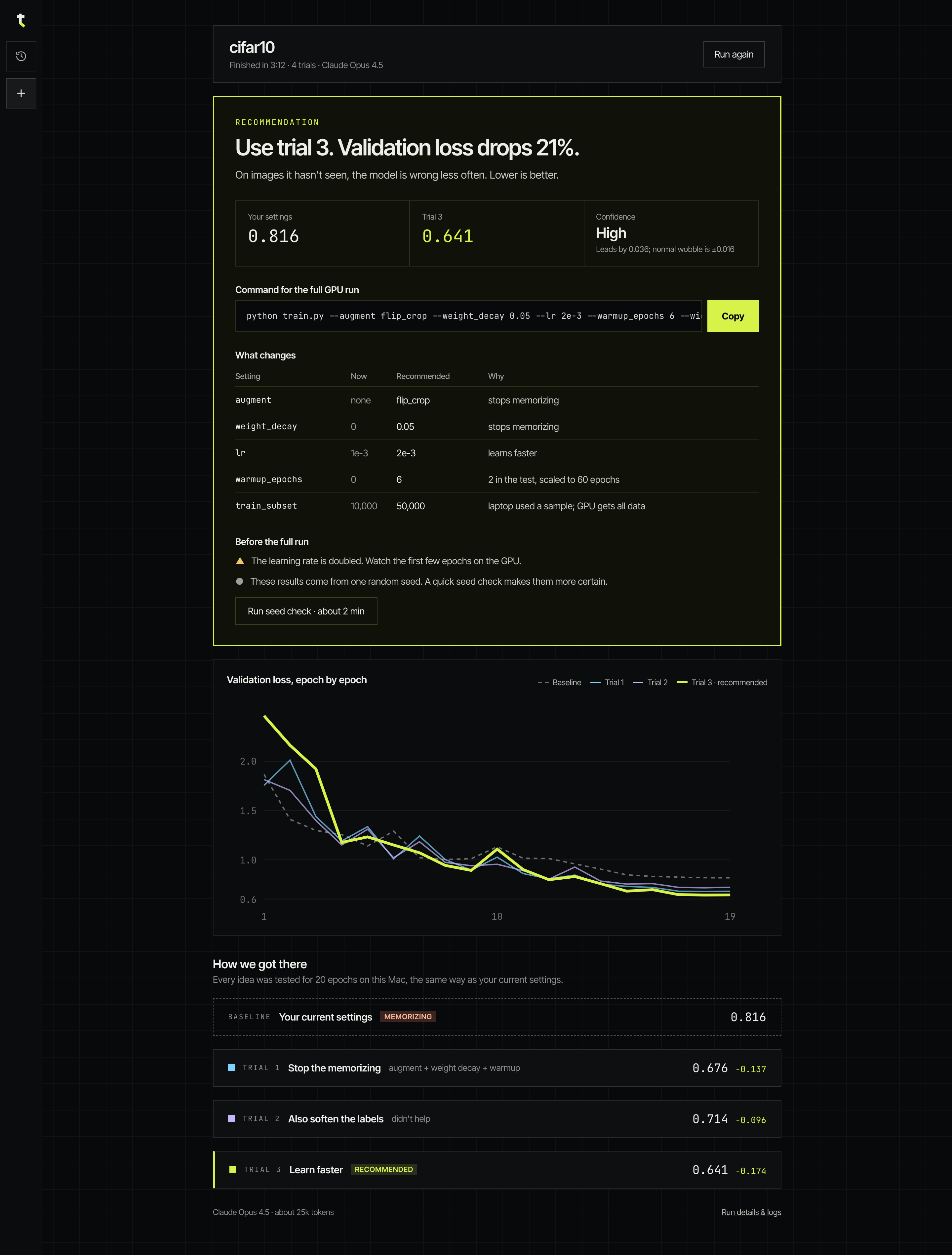Screen dimensions: 952x1255
Task: Click the lr recommended value 2e-3
Action: pos(406,453)
